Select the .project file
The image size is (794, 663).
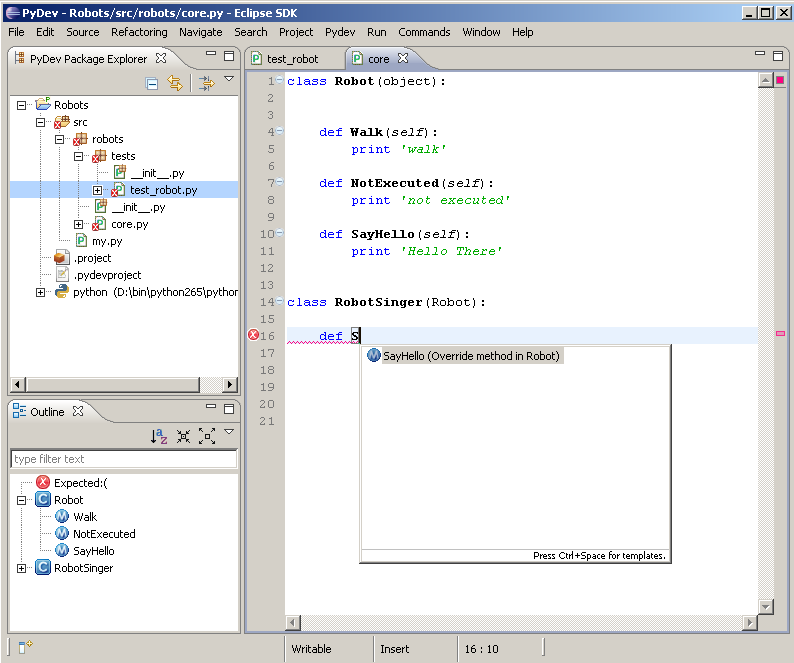point(92,258)
